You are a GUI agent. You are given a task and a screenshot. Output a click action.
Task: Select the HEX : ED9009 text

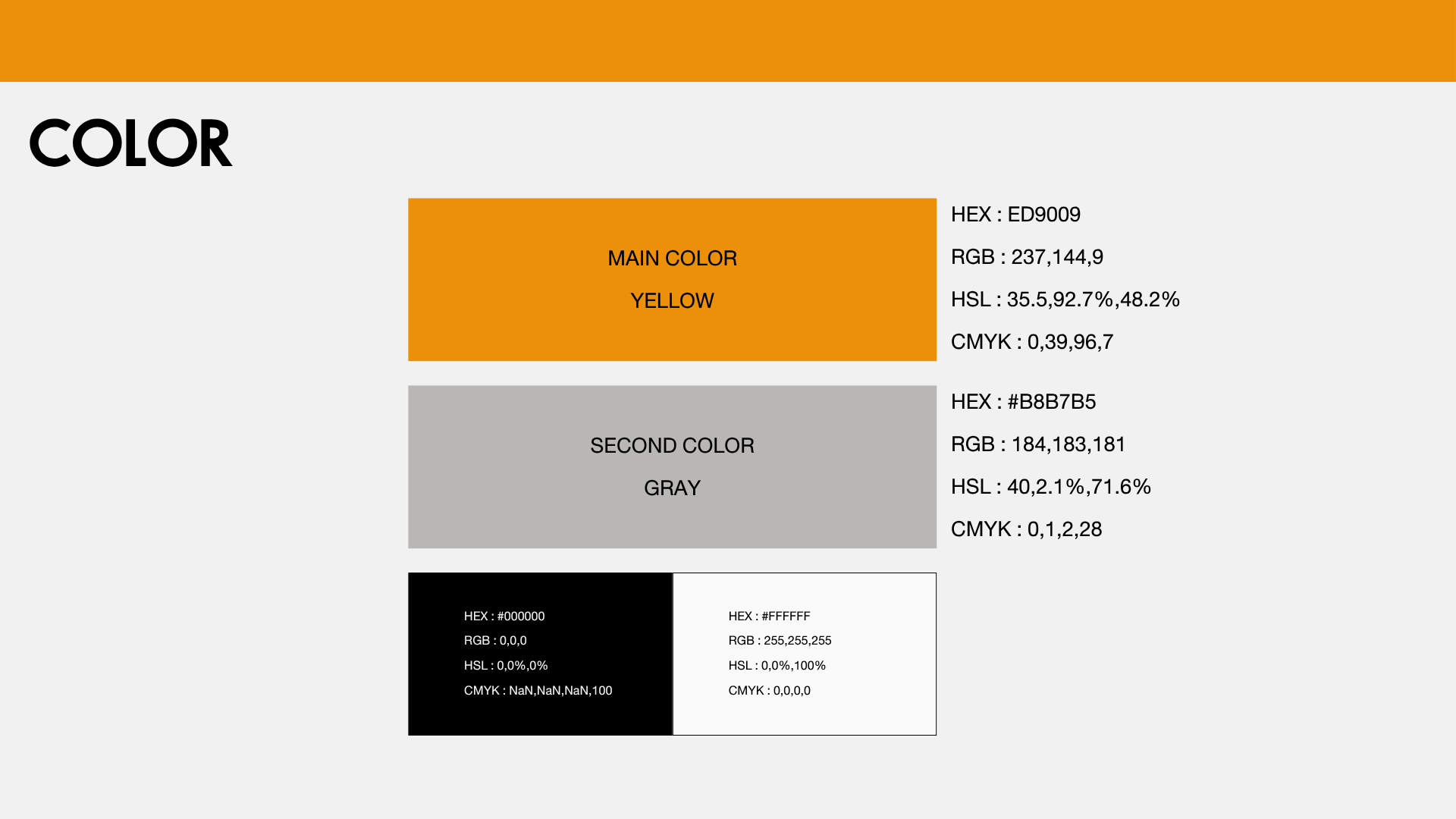pos(1015,215)
